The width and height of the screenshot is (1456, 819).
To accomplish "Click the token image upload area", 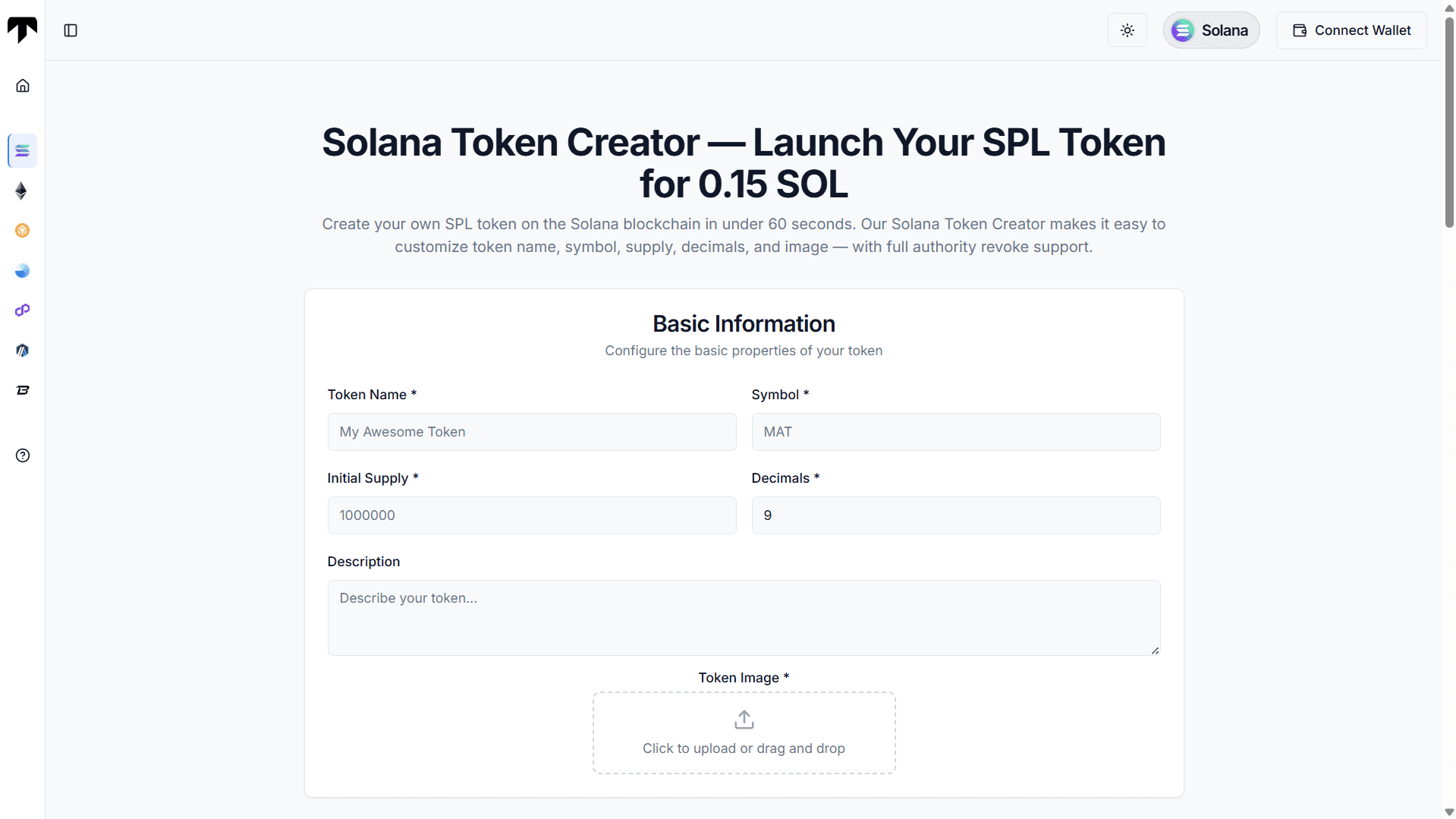I will 744,732.
